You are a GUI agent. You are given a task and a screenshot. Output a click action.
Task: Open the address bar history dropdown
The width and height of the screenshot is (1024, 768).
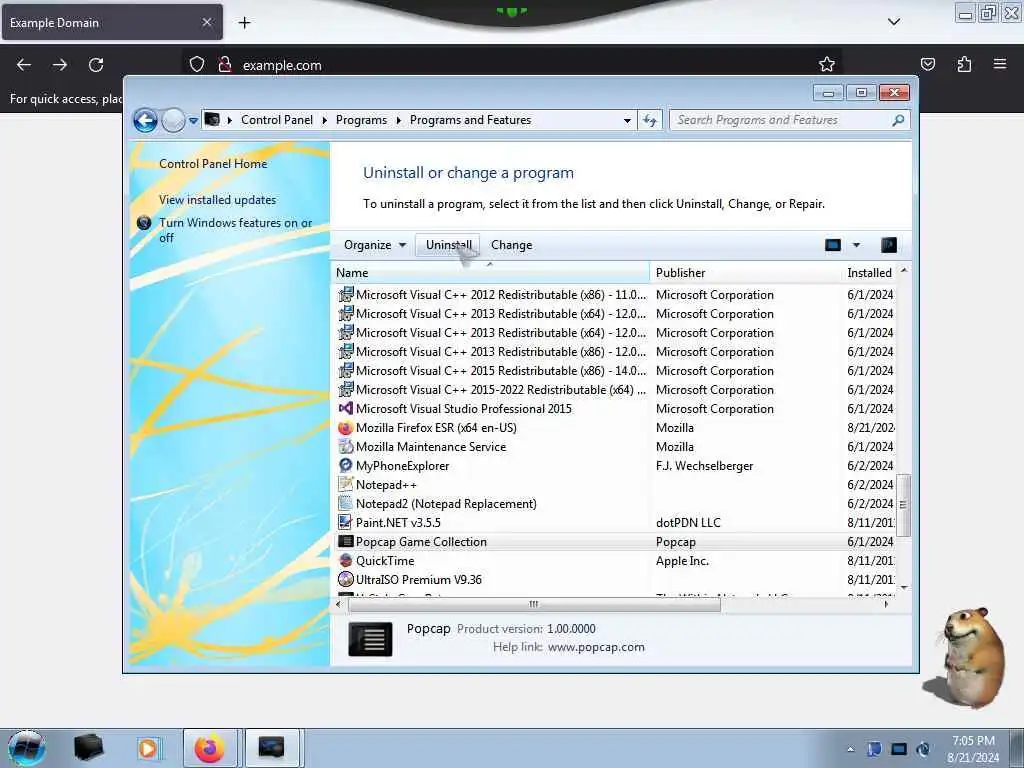tap(627, 120)
